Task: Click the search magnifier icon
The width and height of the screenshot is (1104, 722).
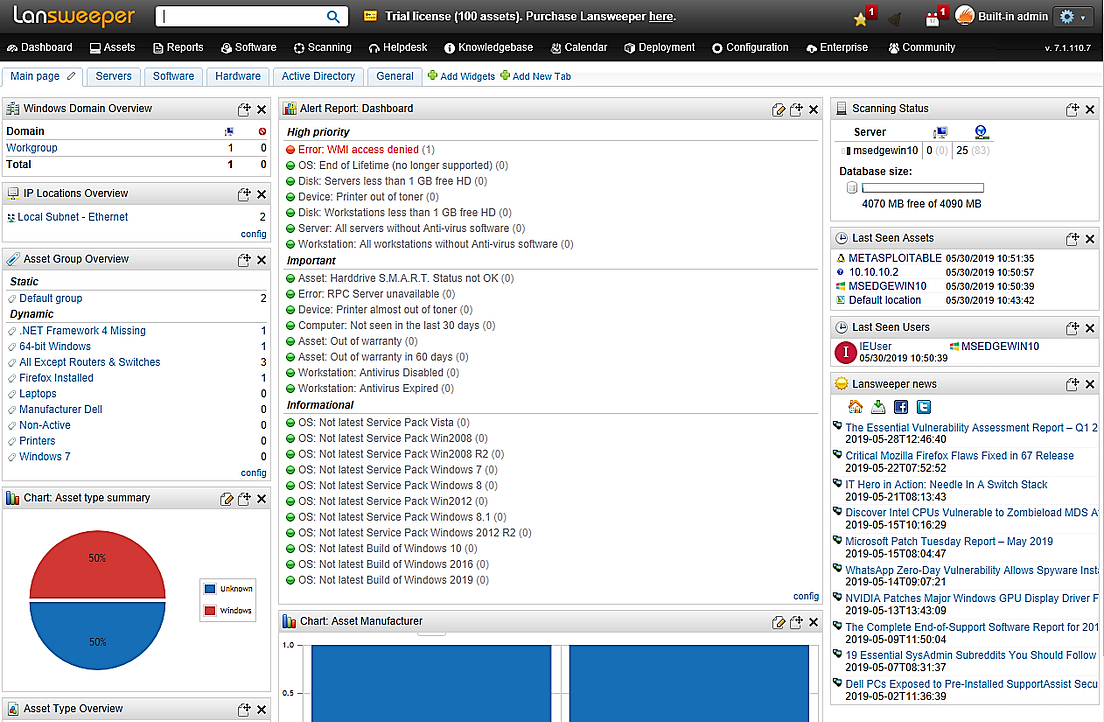Action: tap(333, 16)
